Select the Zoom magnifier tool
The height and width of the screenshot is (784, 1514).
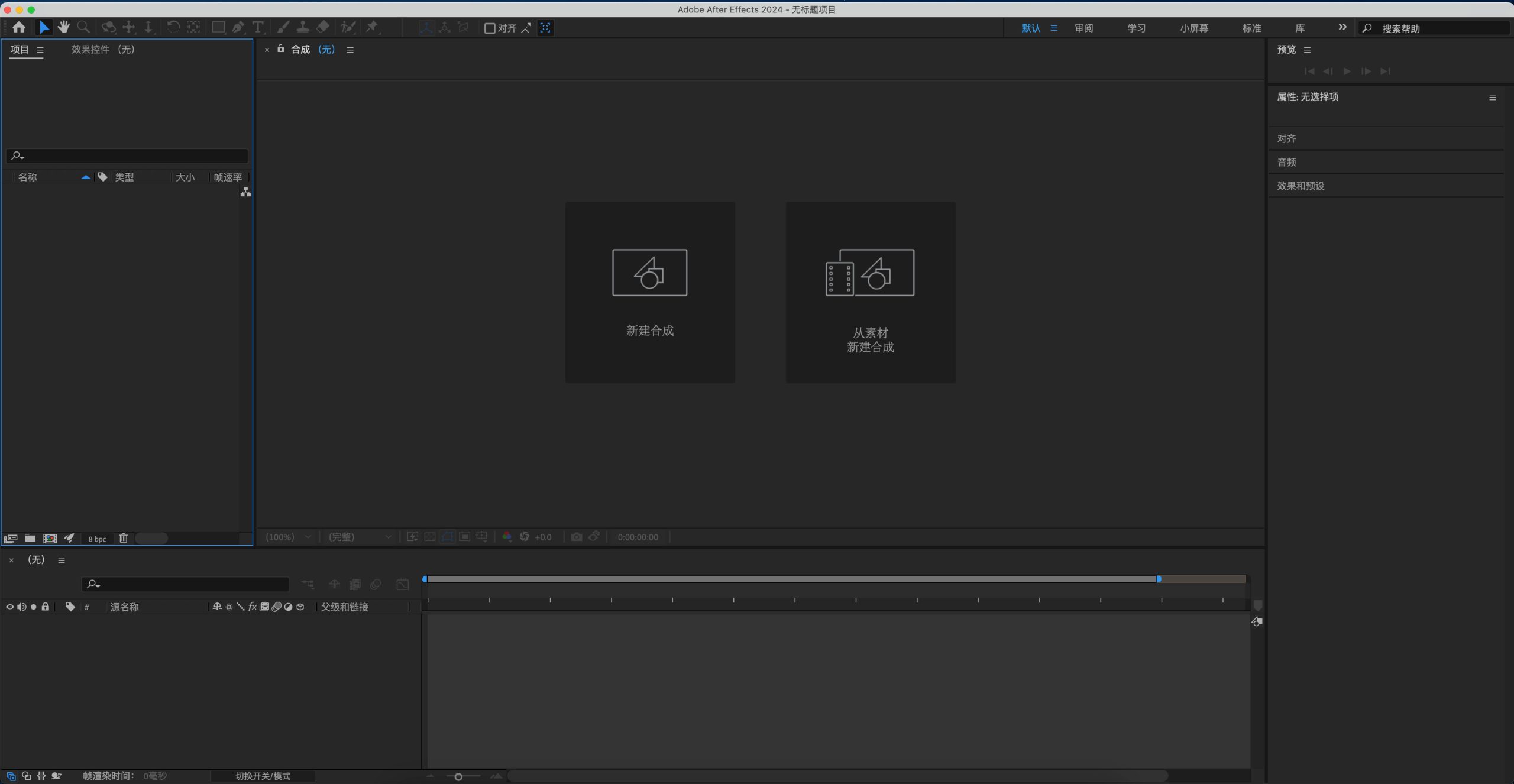tap(83, 27)
